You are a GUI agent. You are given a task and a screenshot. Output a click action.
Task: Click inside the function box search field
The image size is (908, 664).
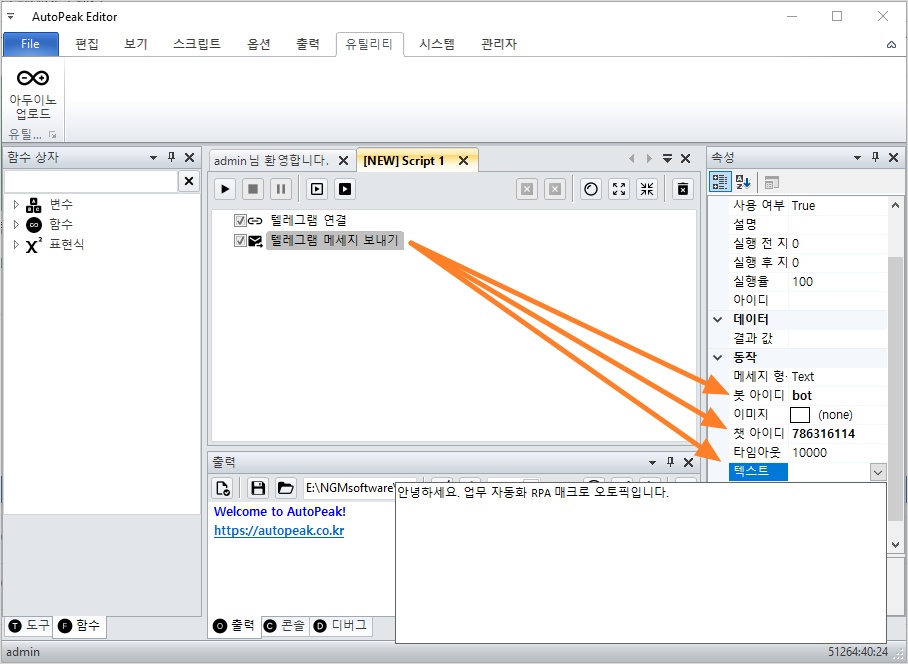[x=91, y=182]
